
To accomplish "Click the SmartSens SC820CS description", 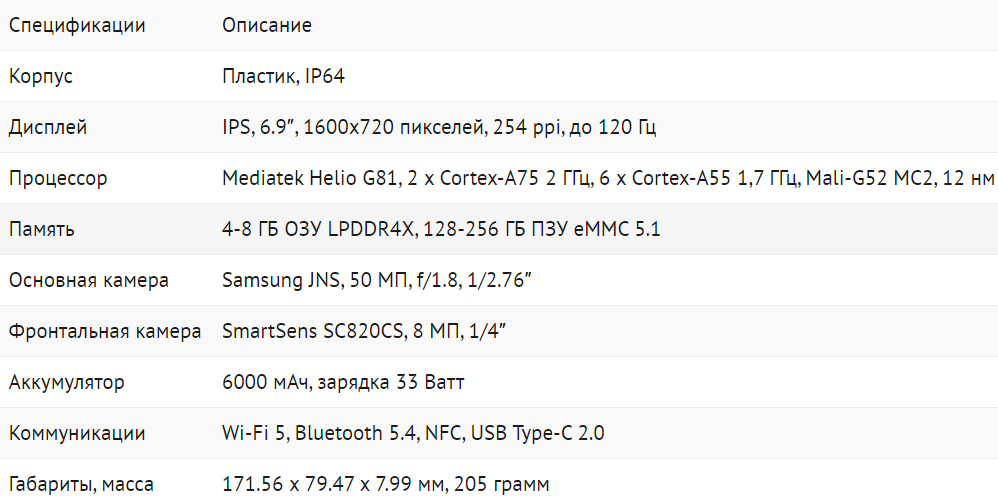I will [364, 332].
